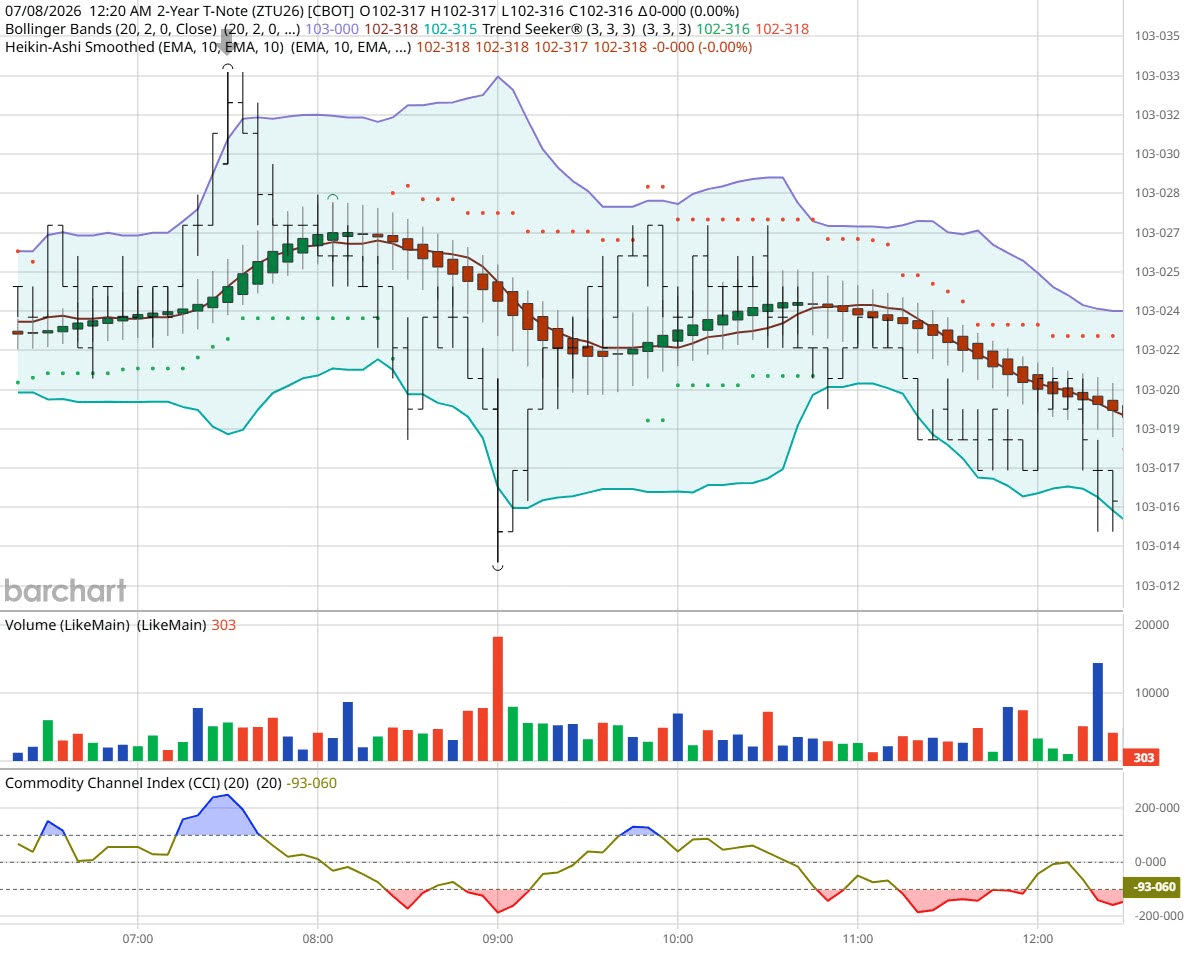Click volume axis label '10000'

[x=1152, y=693]
